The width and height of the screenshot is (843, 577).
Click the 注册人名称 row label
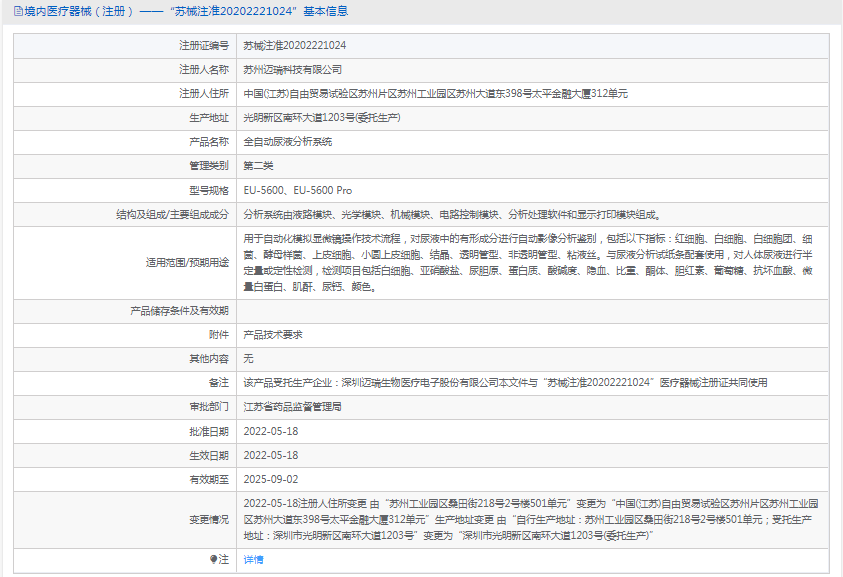point(204,70)
